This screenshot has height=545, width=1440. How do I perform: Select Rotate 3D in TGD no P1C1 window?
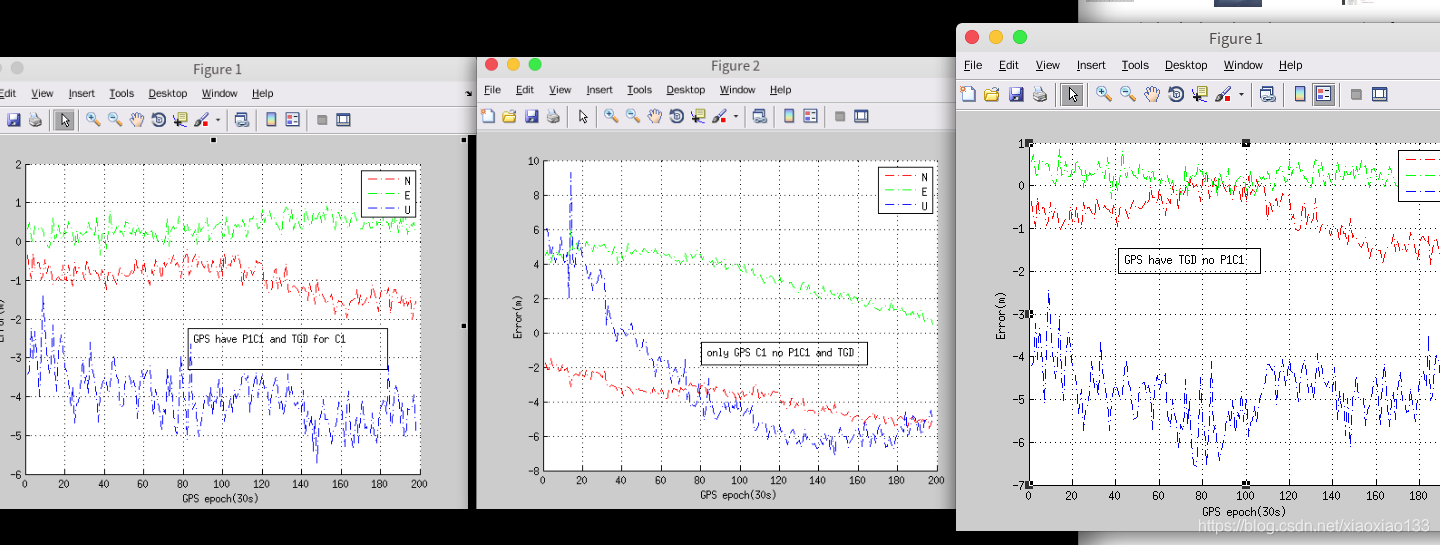tap(1176, 94)
